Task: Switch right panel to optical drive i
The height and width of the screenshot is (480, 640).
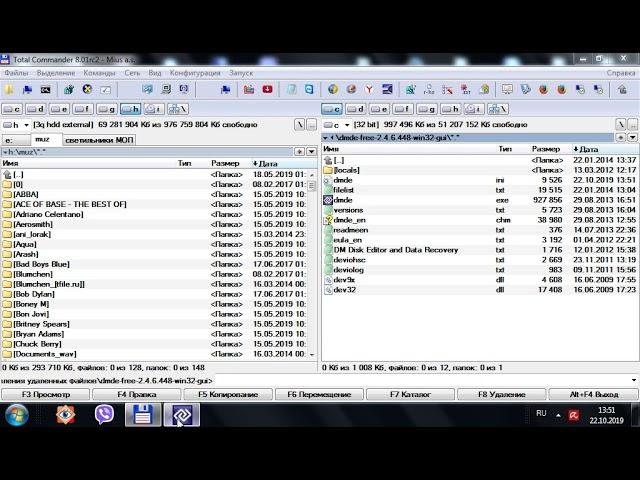Action: point(474,109)
